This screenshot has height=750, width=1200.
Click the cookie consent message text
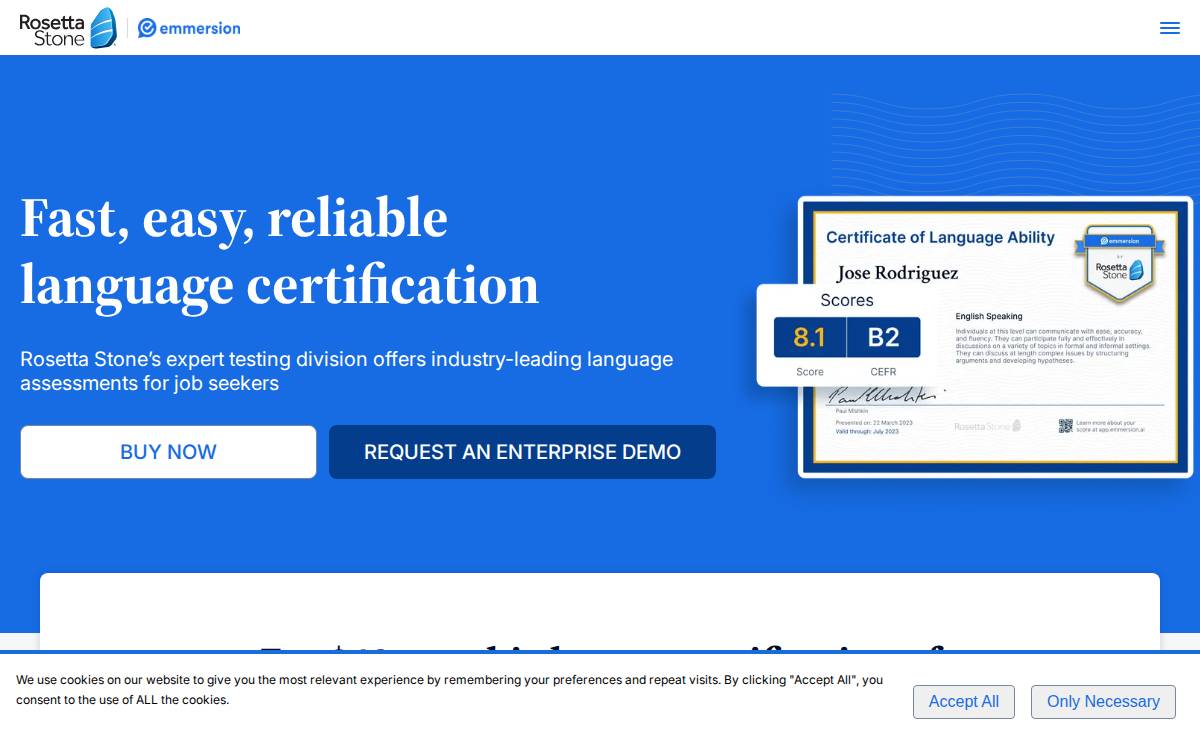(450, 690)
